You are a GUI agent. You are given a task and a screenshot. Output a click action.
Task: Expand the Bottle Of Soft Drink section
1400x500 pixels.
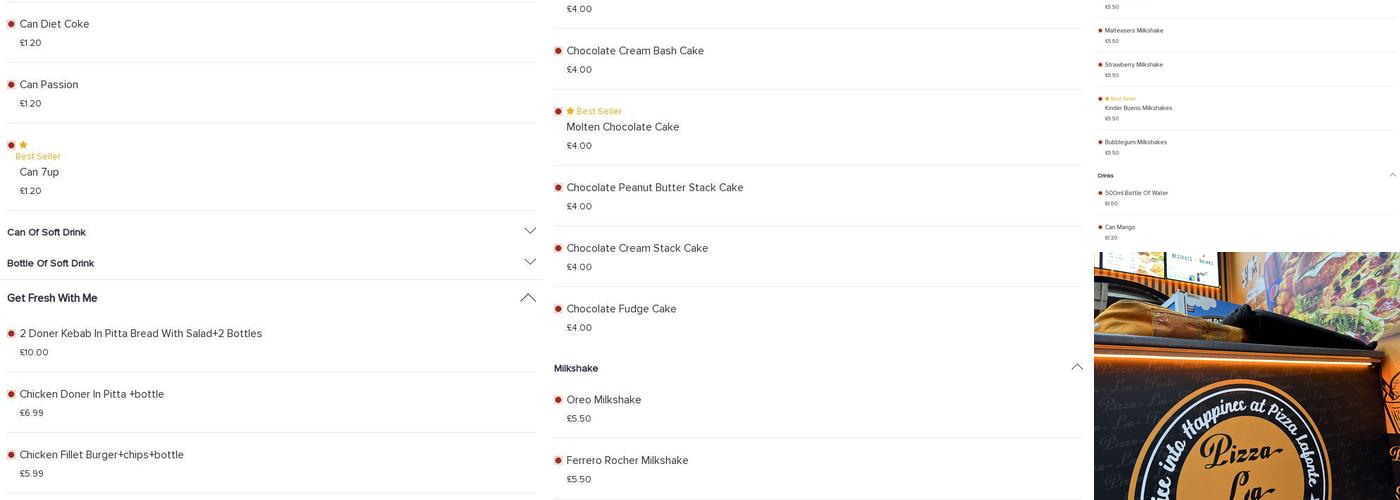(x=530, y=262)
